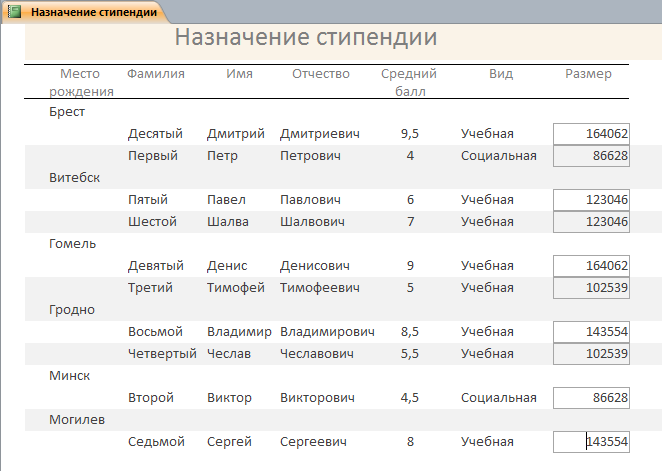This screenshot has width=662, height=471.
Task: Click the size field in Десятый's row
Action: 591,134
